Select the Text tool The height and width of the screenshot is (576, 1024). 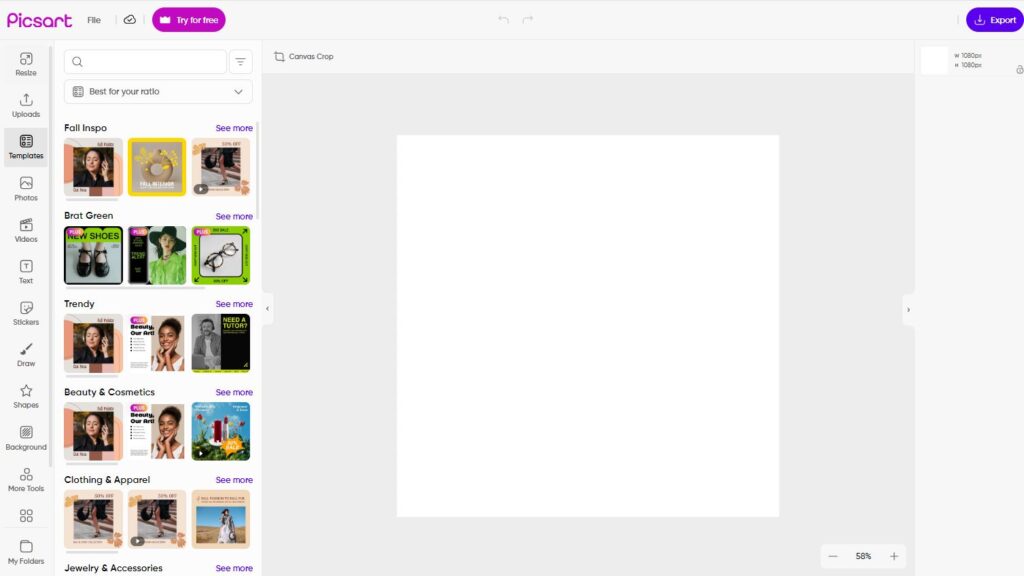pyautogui.click(x=26, y=272)
